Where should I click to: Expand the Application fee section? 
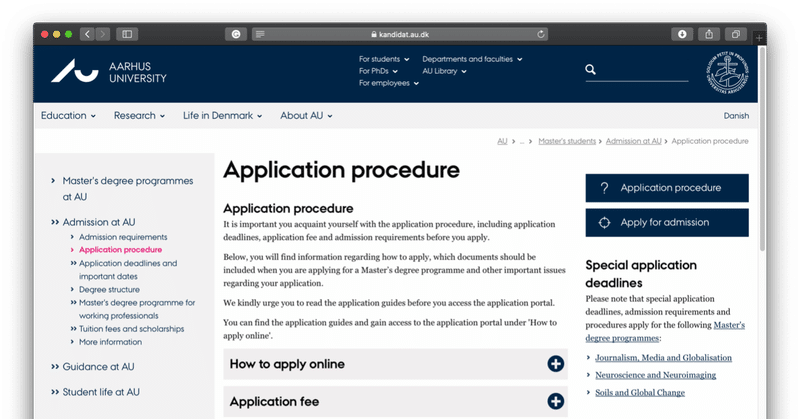395,402
